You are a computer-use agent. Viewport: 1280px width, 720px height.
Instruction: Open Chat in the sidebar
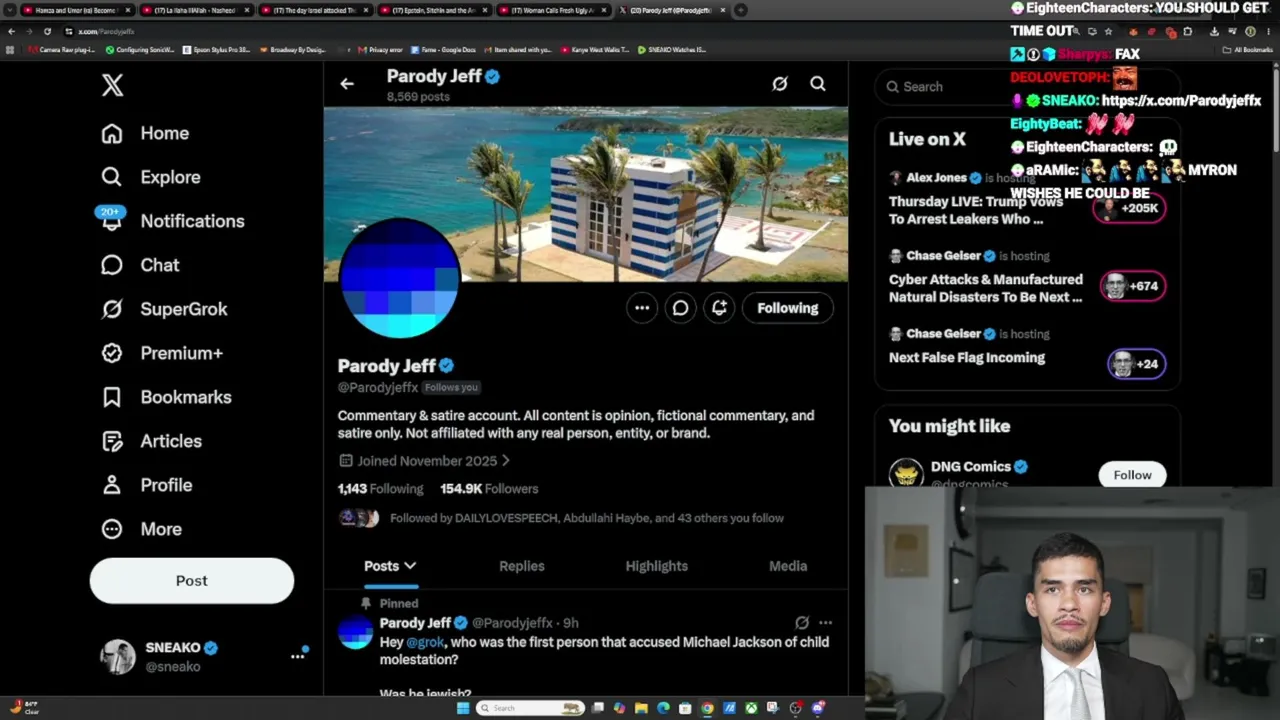pyautogui.click(x=140, y=265)
